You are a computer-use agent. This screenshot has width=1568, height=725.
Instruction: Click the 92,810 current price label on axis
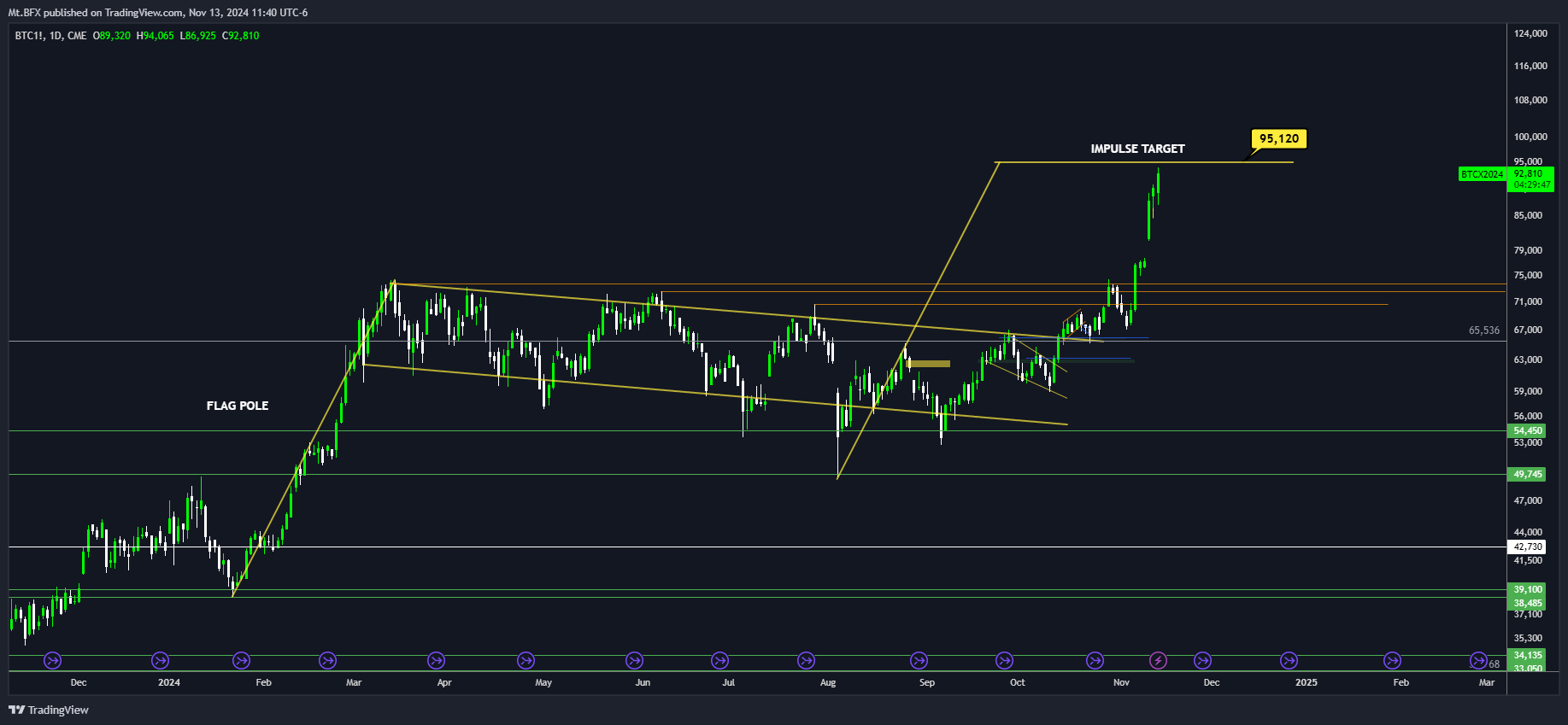click(1529, 173)
